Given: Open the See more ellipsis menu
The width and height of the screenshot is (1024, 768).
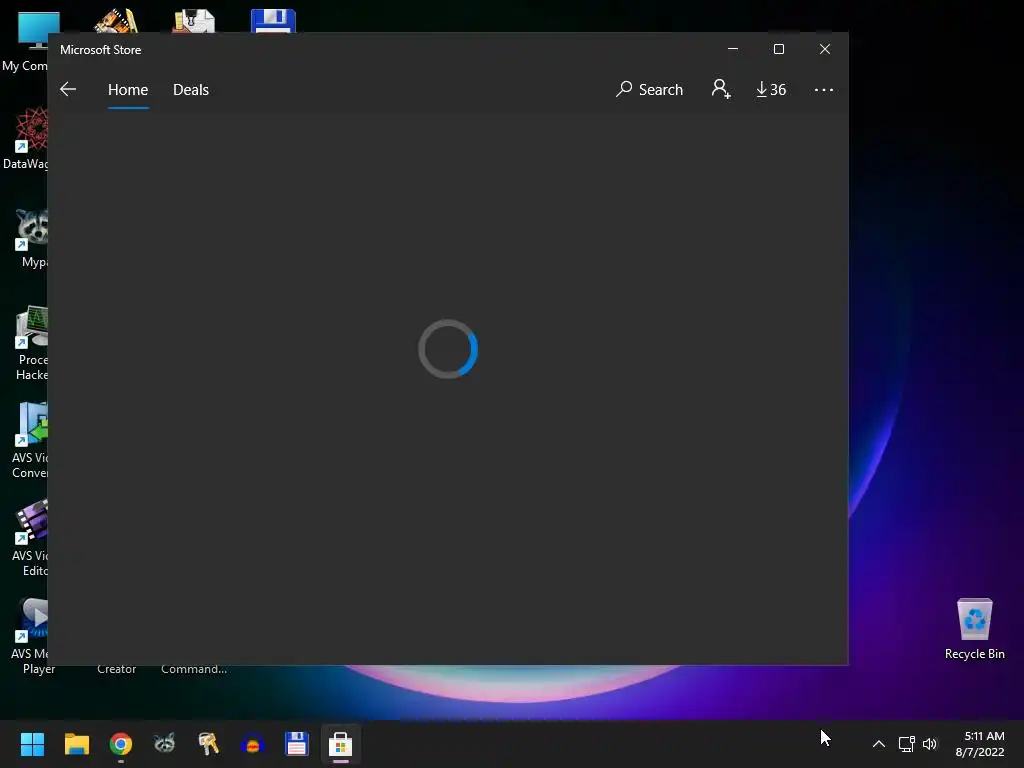Looking at the screenshot, I should tap(824, 89).
